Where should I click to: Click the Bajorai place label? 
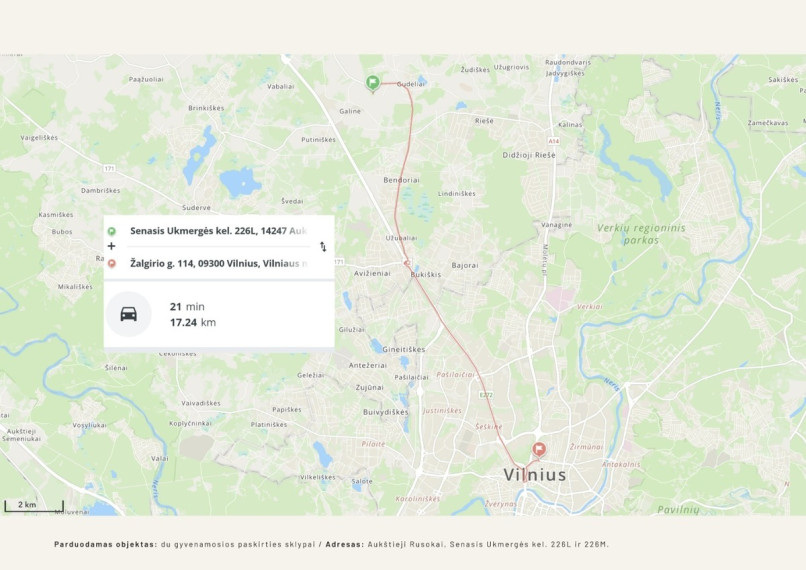[465, 265]
